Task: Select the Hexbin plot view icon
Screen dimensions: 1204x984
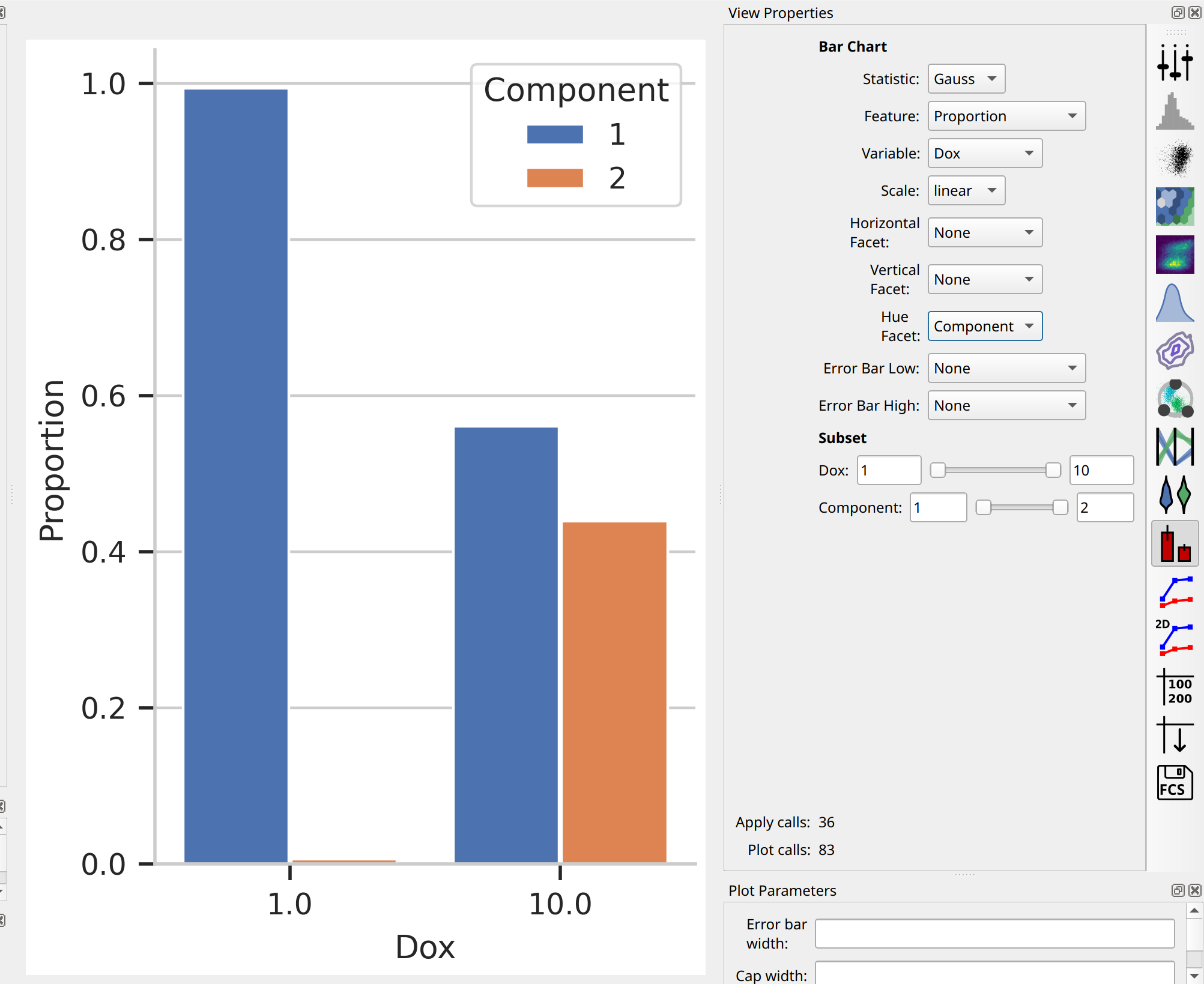Action: tap(1175, 206)
